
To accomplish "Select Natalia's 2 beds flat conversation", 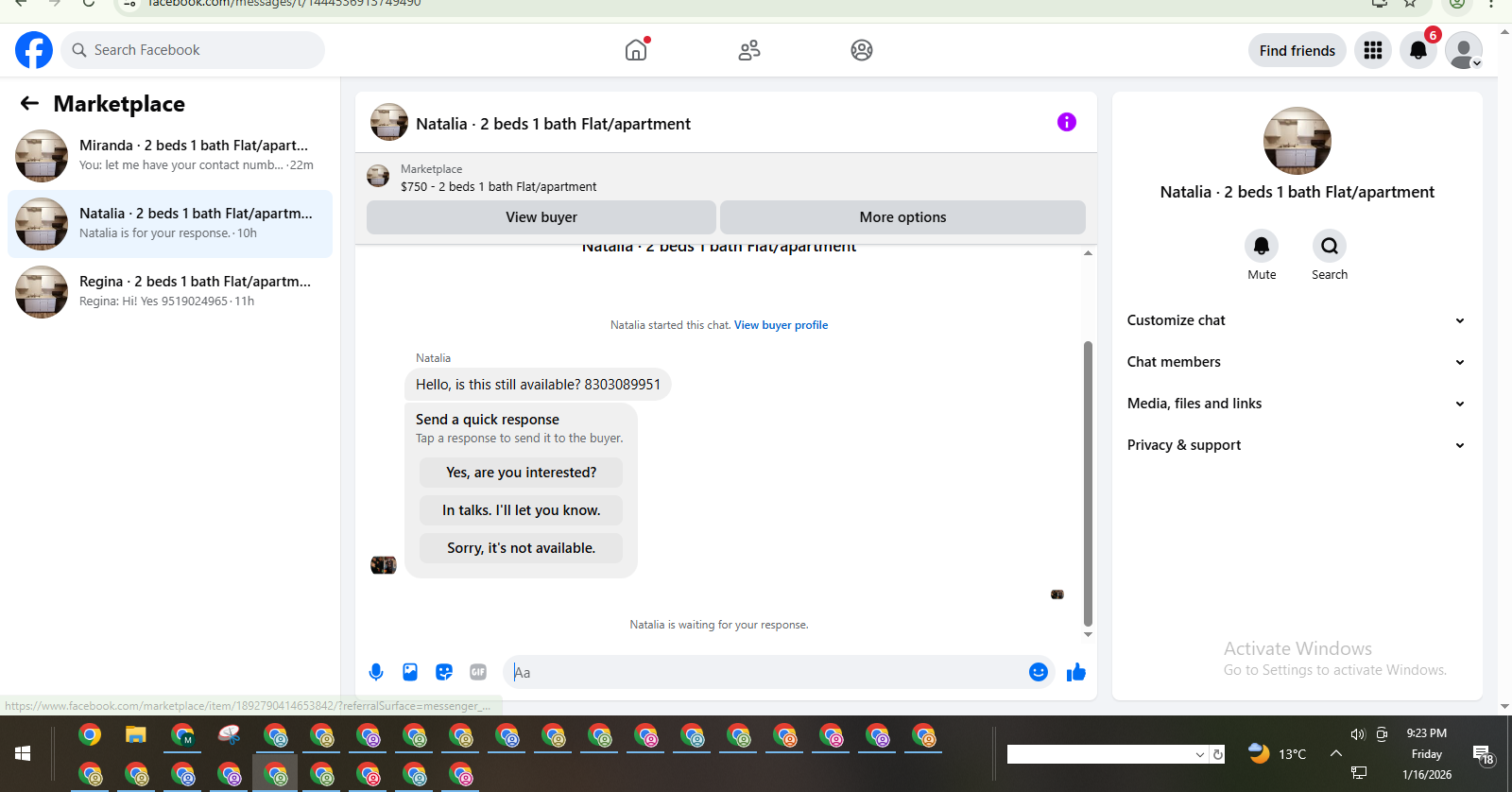I will [x=170, y=224].
